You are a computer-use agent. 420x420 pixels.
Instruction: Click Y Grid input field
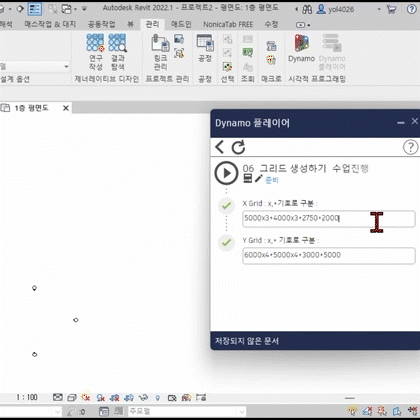tap(329, 256)
